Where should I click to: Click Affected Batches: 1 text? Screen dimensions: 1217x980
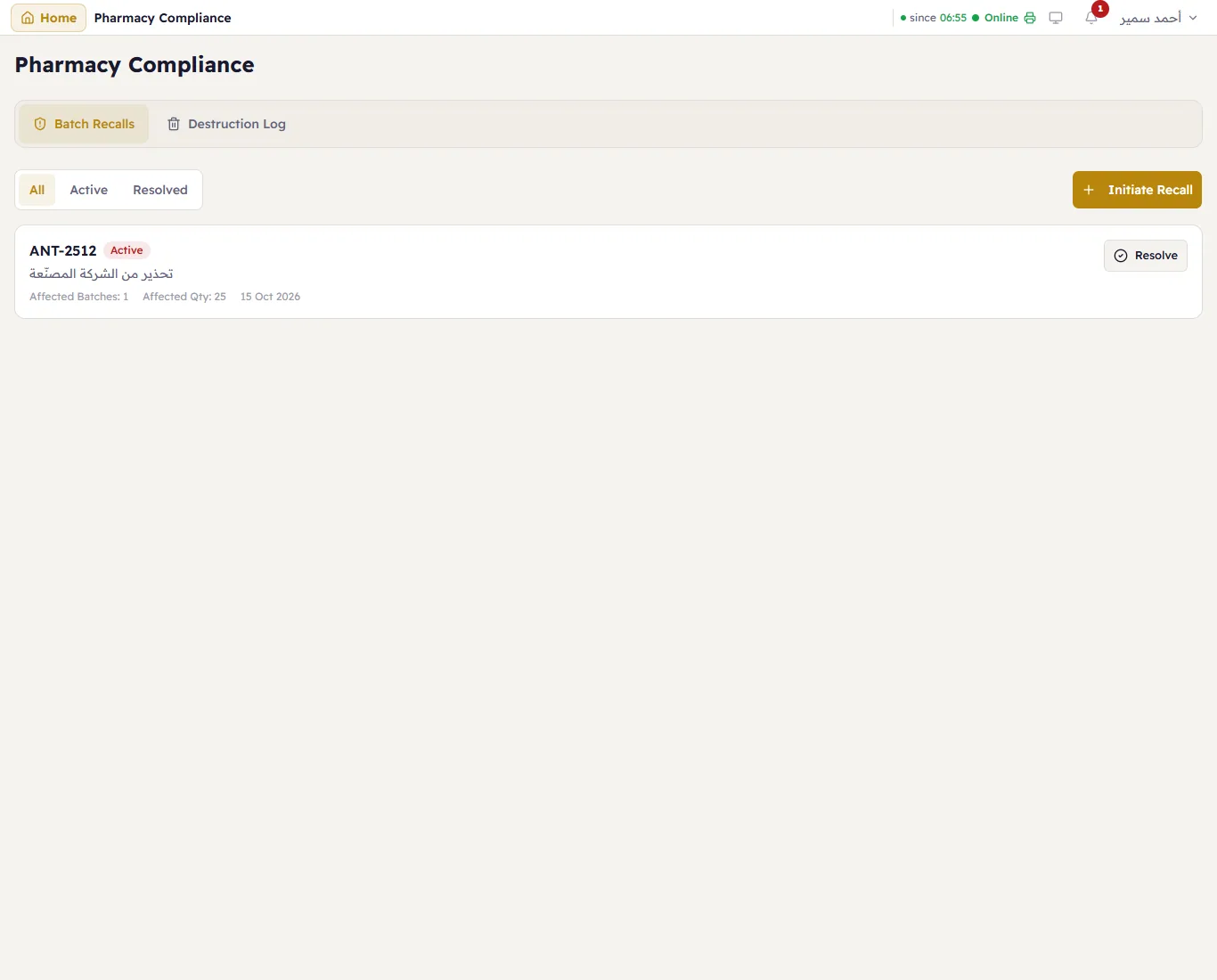click(79, 297)
